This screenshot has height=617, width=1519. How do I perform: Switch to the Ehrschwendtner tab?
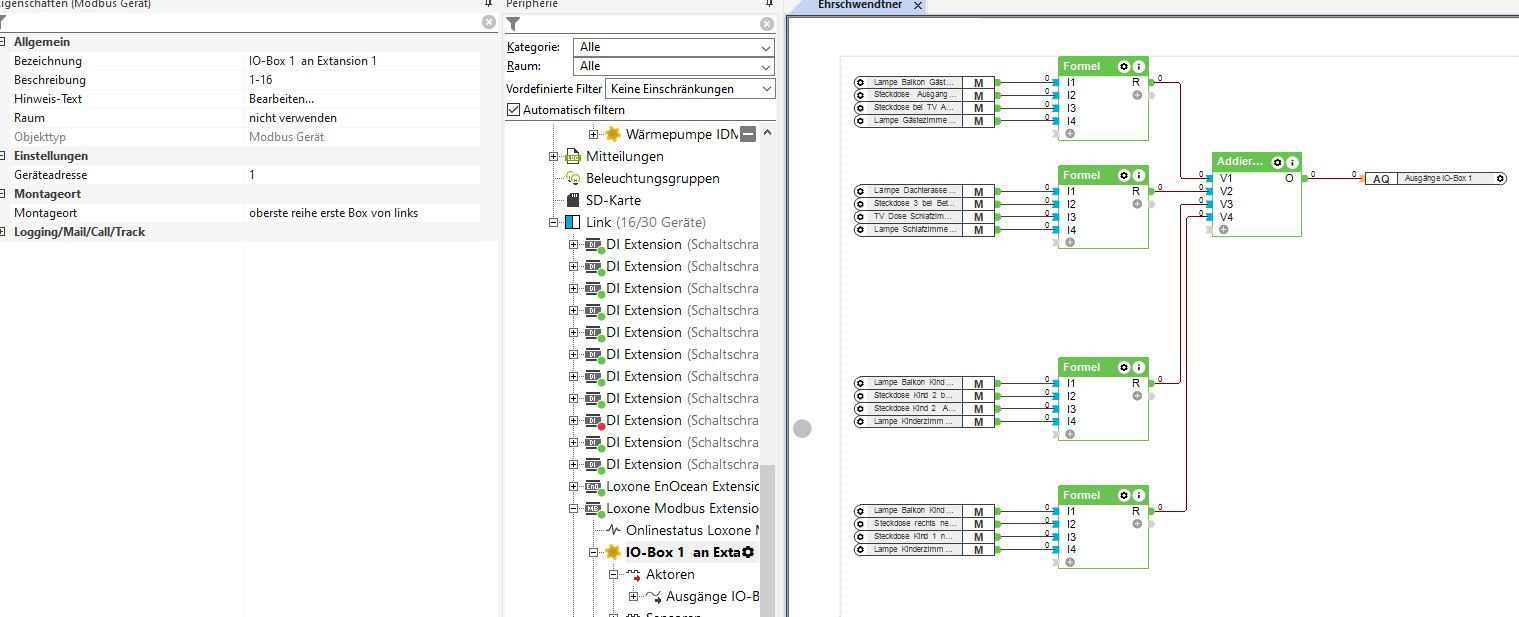[860, 5]
